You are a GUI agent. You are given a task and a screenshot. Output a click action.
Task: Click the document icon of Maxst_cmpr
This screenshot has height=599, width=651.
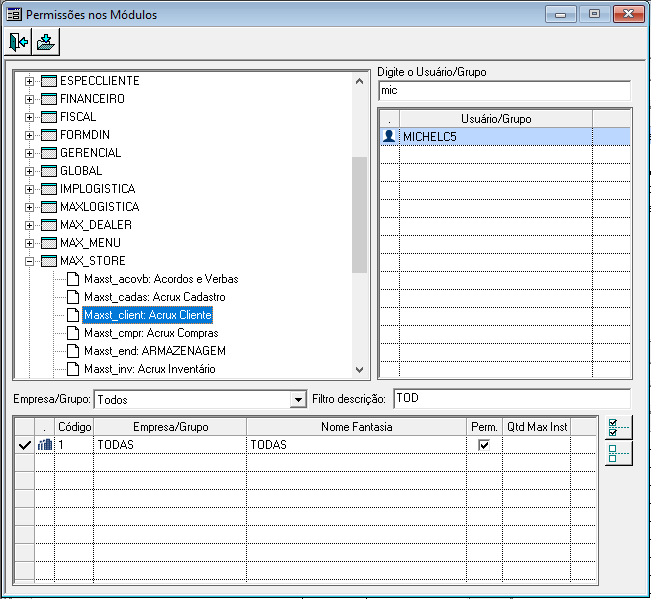pos(73,333)
